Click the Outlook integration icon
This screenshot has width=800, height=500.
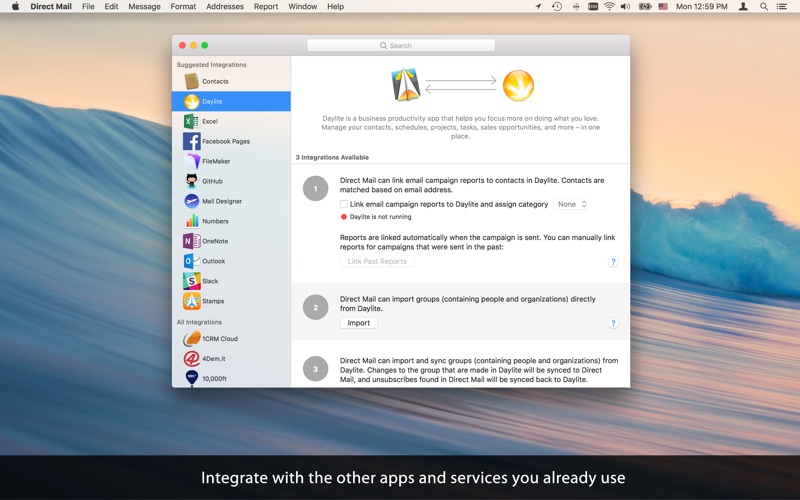coord(191,261)
